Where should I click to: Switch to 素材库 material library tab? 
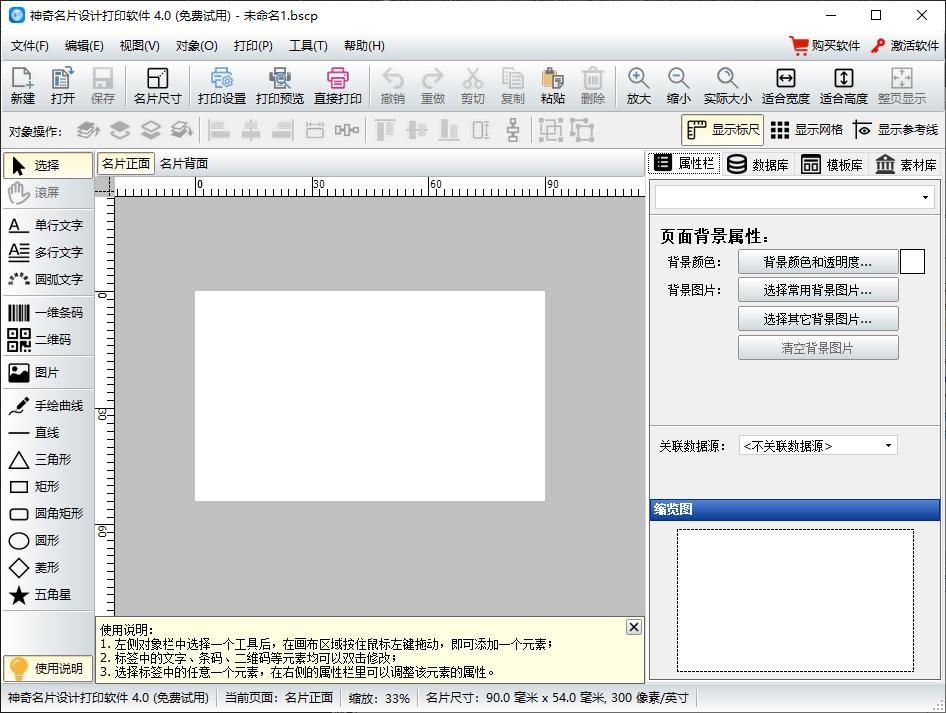906,165
